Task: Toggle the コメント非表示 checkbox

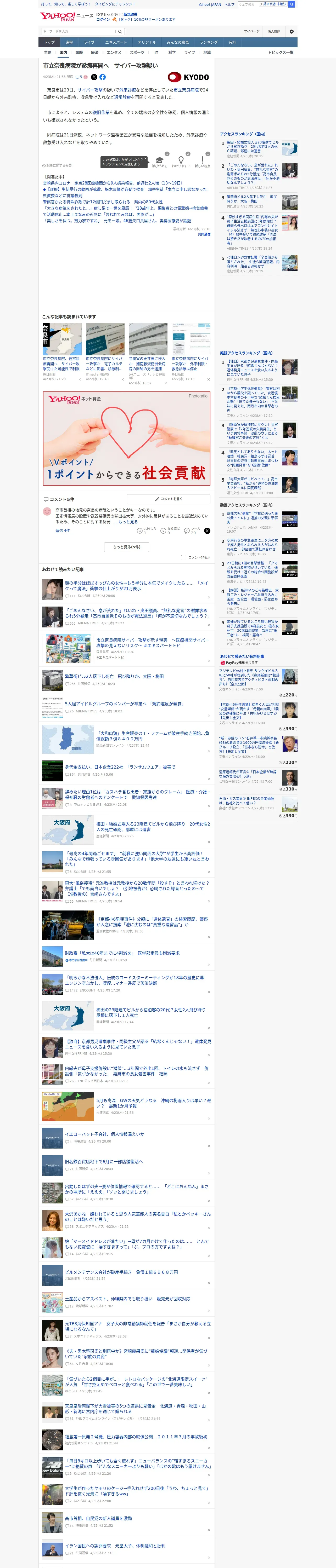Action: point(183,558)
